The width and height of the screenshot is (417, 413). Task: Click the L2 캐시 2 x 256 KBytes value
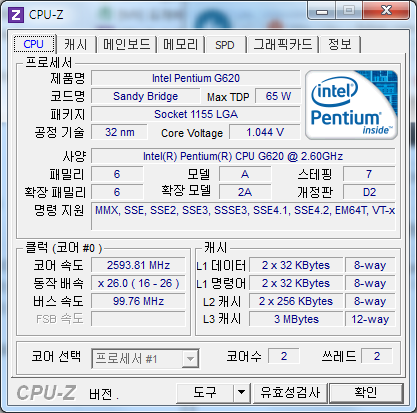pyautogui.click(x=296, y=301)
